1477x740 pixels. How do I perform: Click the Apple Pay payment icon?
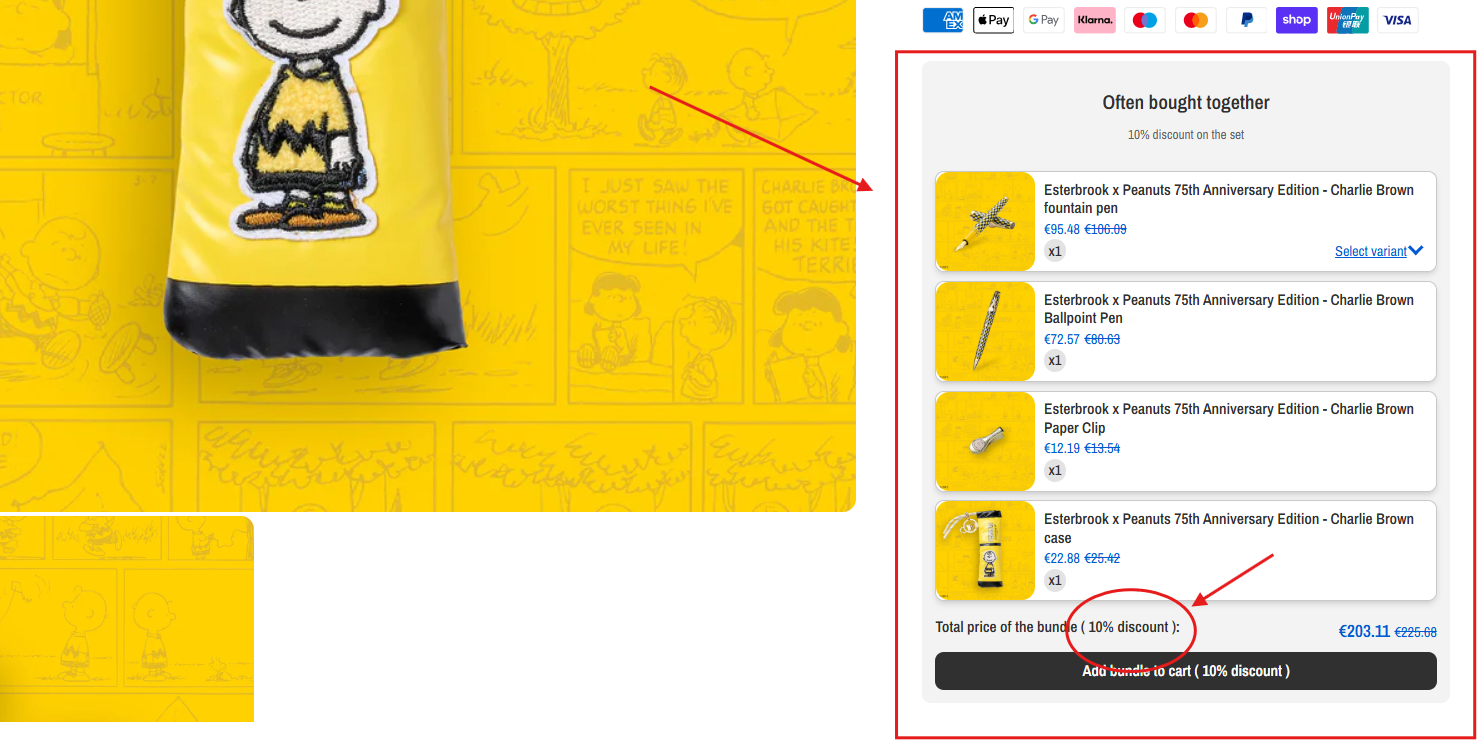(993, 20)
